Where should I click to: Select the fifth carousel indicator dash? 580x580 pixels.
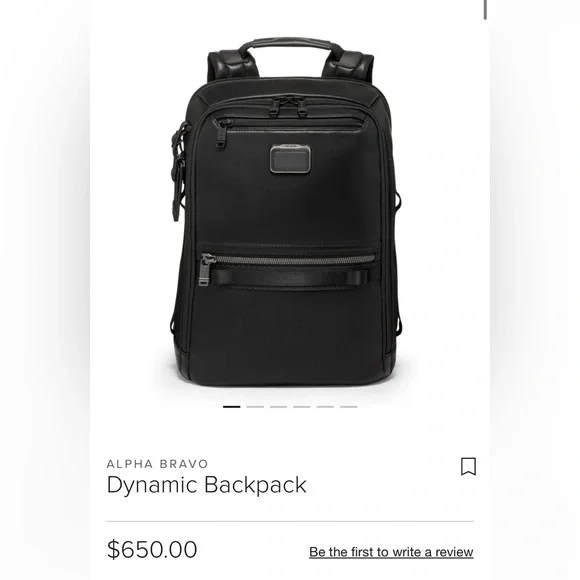(x=325, y=407)
